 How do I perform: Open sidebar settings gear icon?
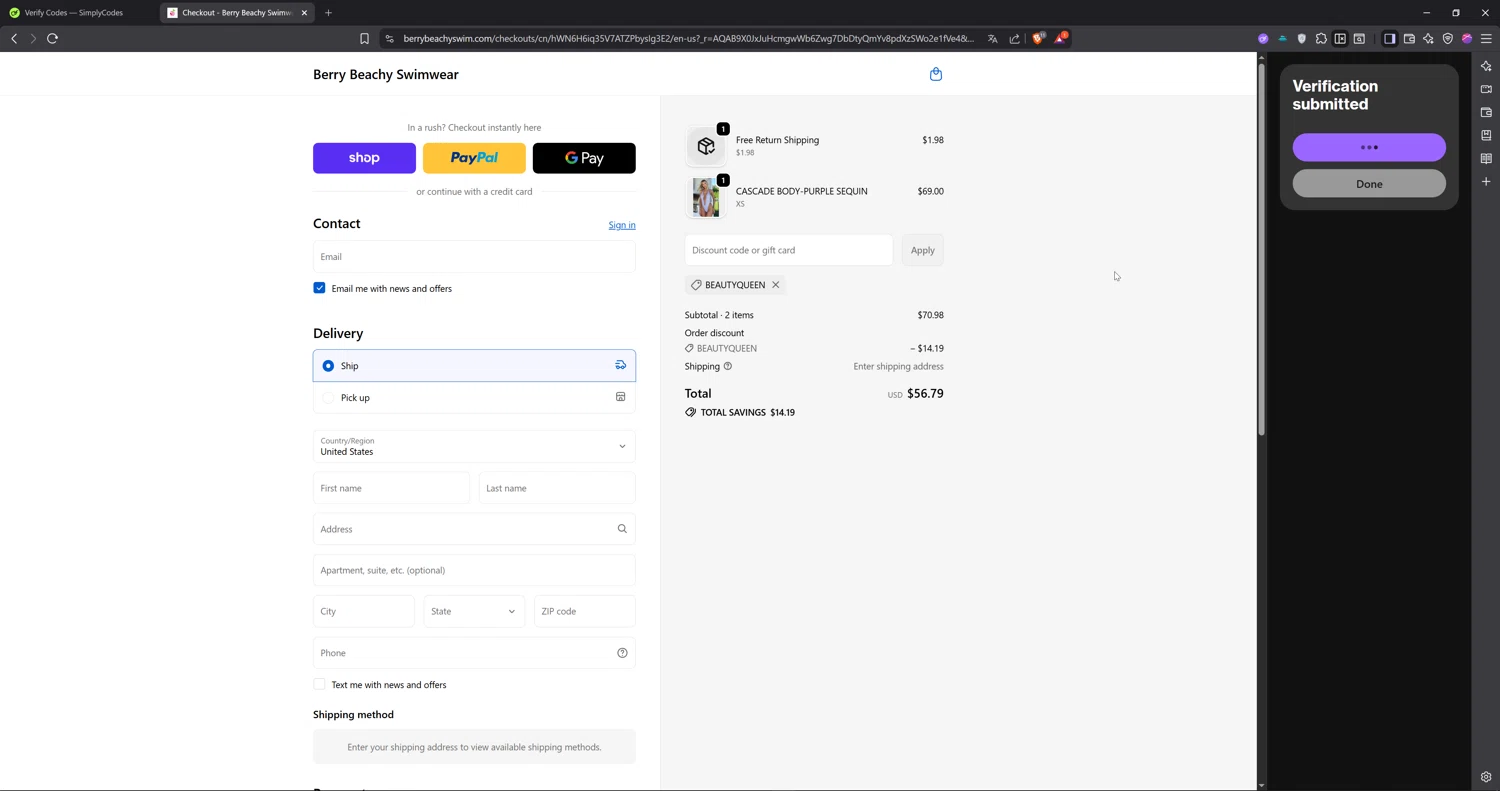pos(1486,777)
